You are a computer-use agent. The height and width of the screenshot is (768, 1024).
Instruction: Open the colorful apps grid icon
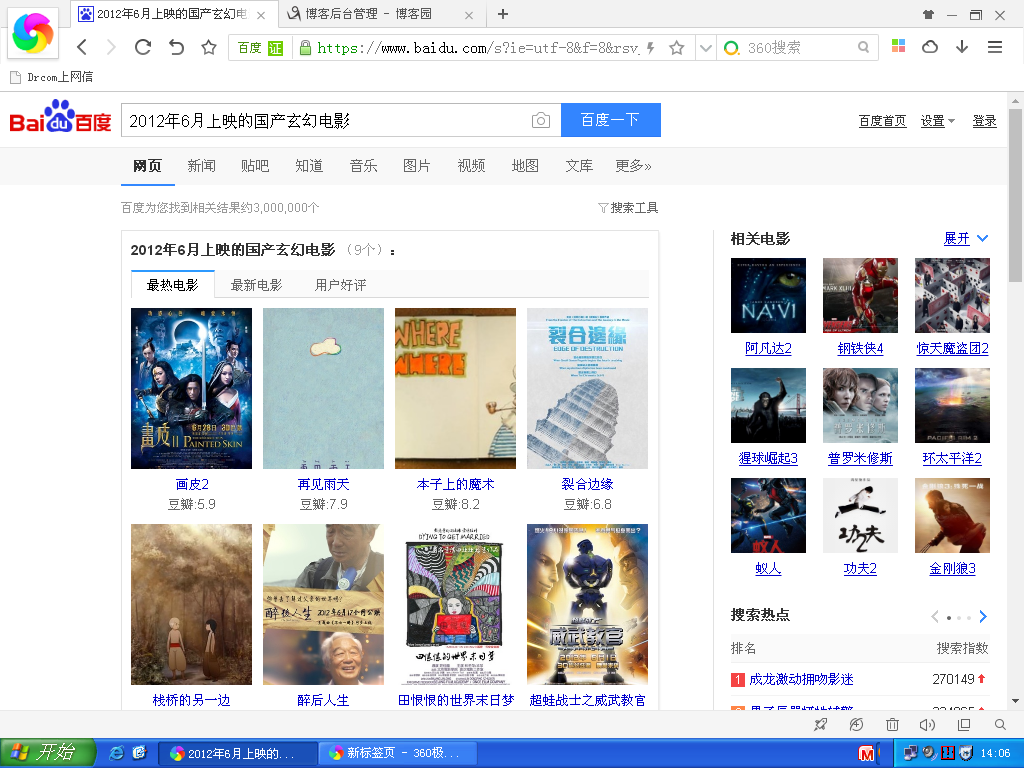[899, 46]
